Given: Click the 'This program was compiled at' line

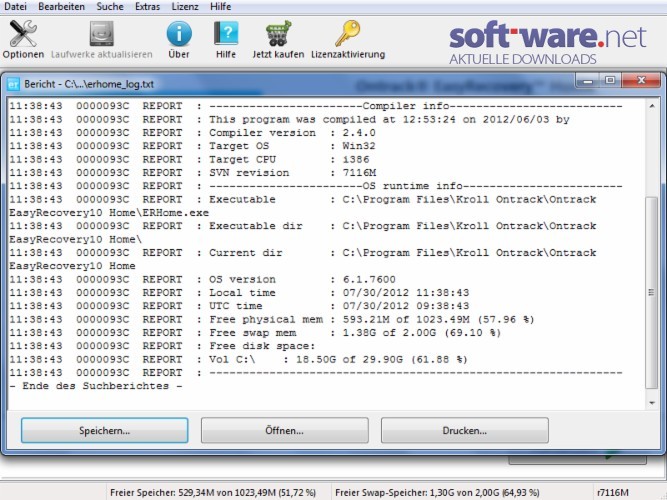Looking at the screenshot, I should tap(289, 120).
